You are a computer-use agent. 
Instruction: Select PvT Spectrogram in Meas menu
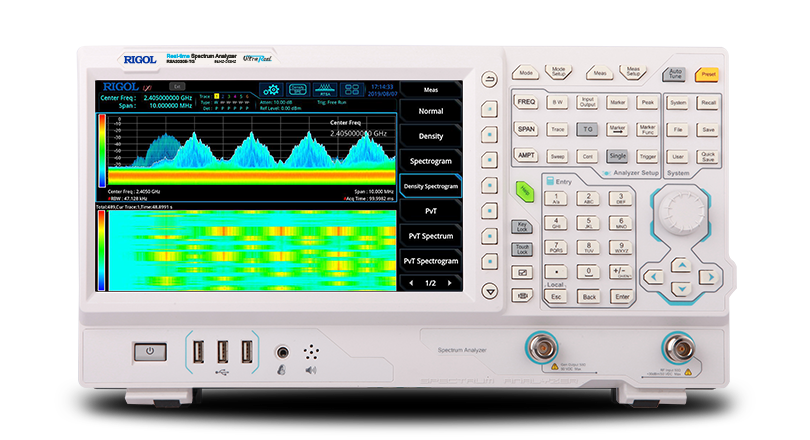[x=430, y=260]
